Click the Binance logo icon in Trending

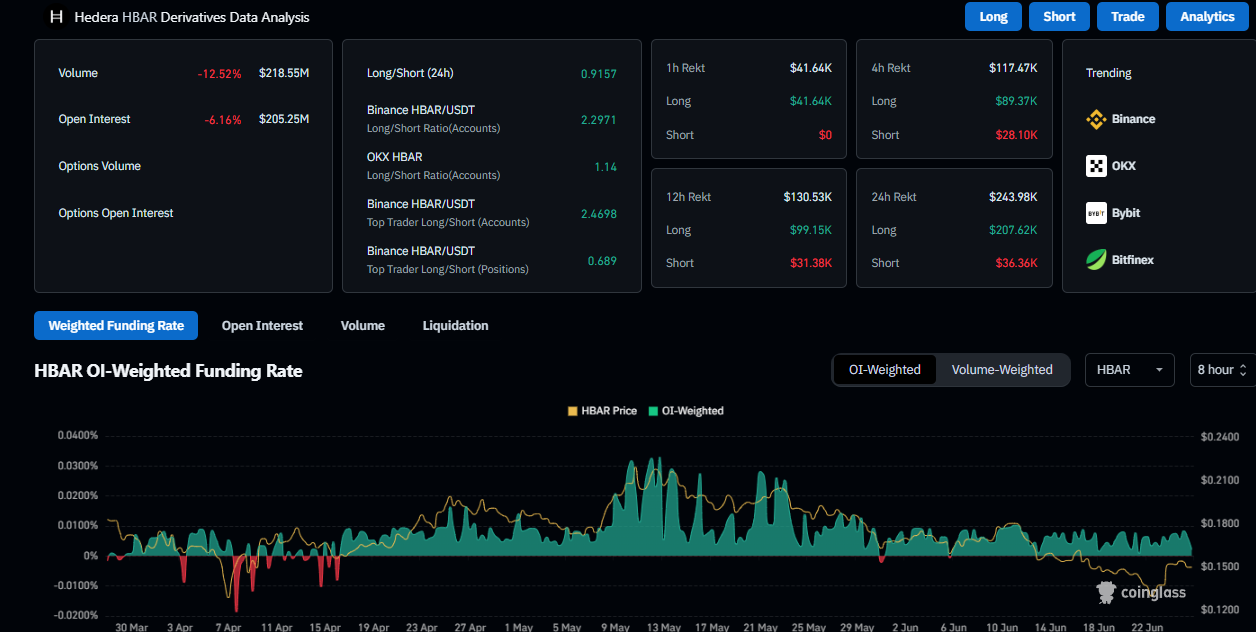pos(1096,119)
